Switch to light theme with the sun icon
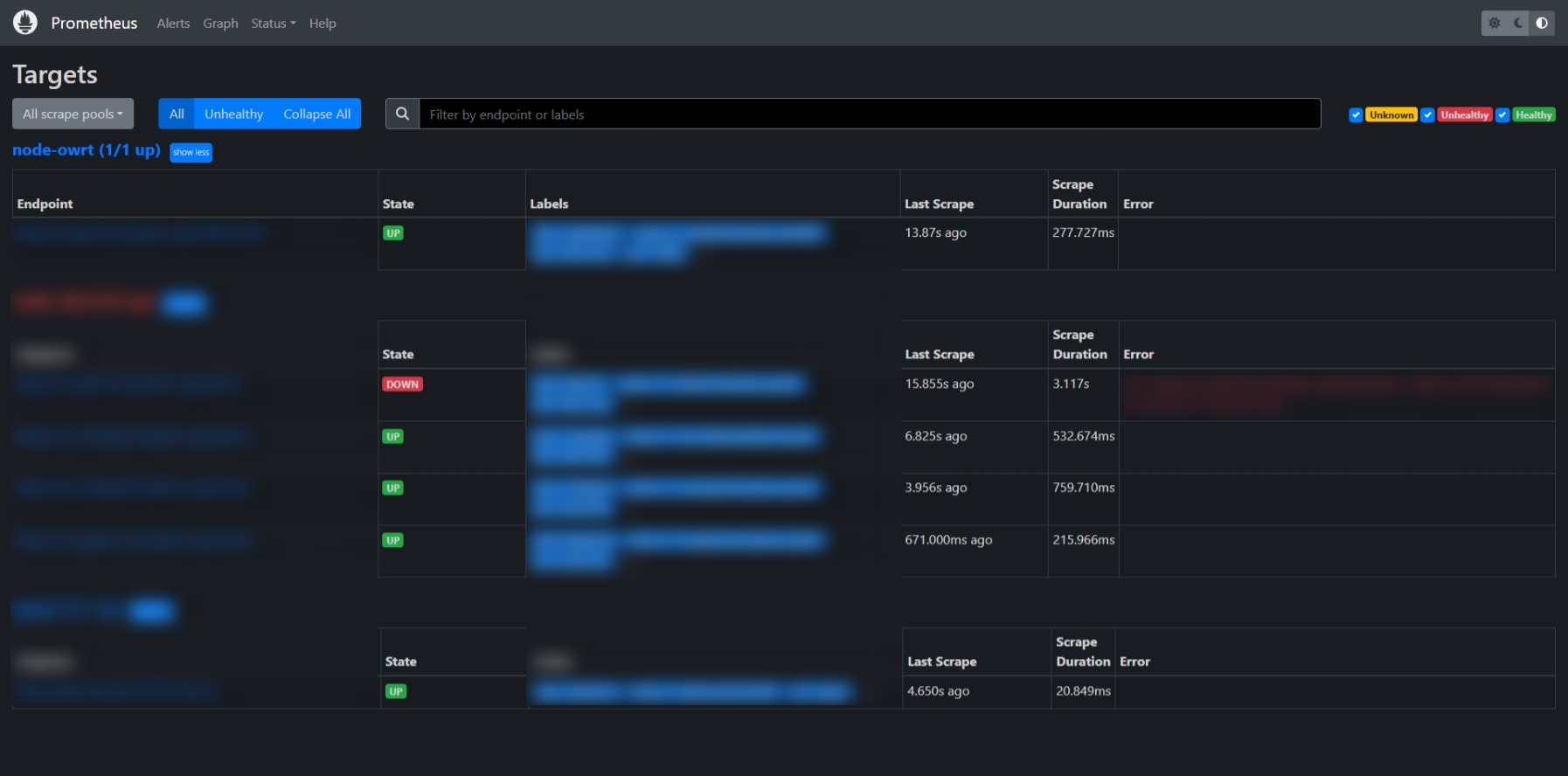 point(1495,24)
